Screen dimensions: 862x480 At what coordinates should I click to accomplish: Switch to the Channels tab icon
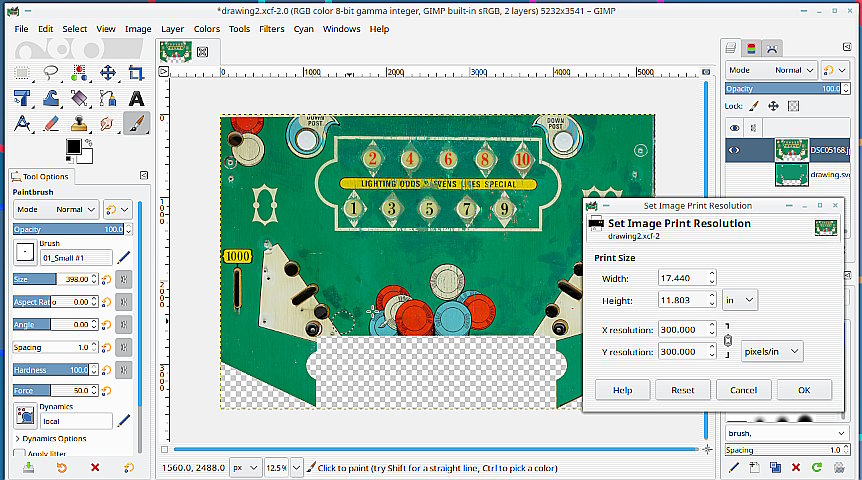[x=751, y=48]
